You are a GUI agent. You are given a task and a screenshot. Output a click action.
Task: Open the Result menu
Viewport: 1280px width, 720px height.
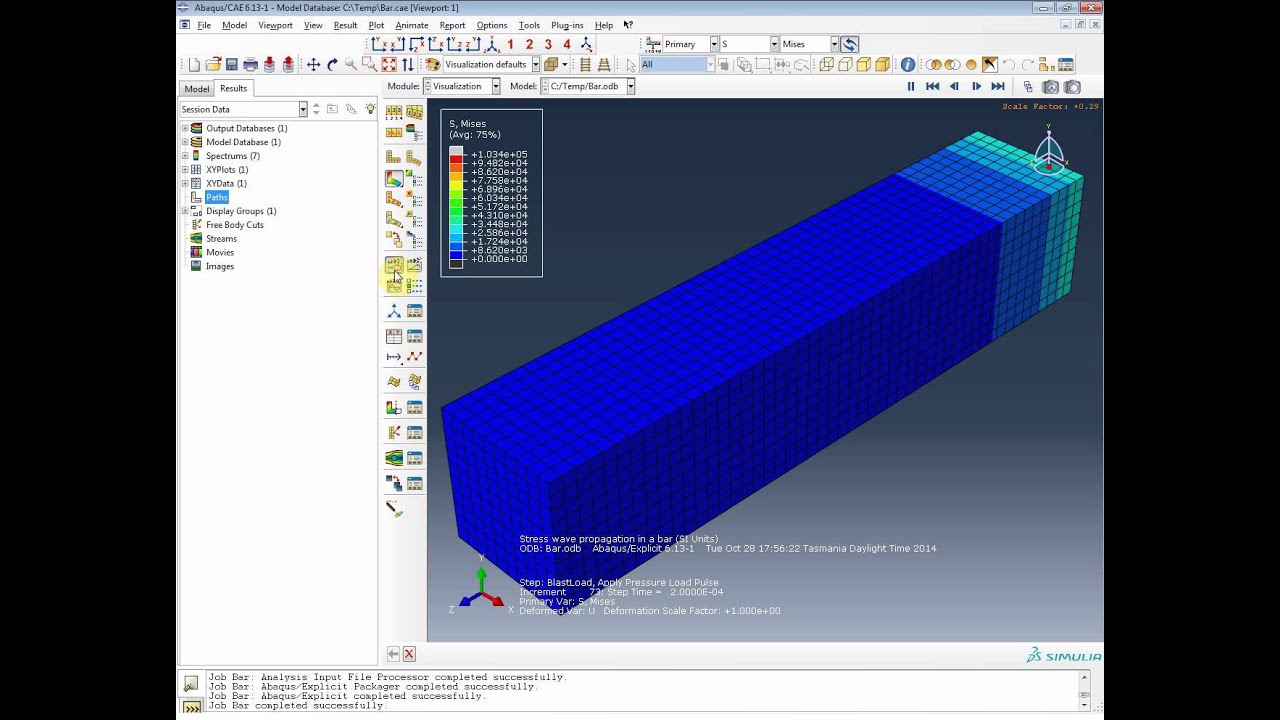coord(345,25)
